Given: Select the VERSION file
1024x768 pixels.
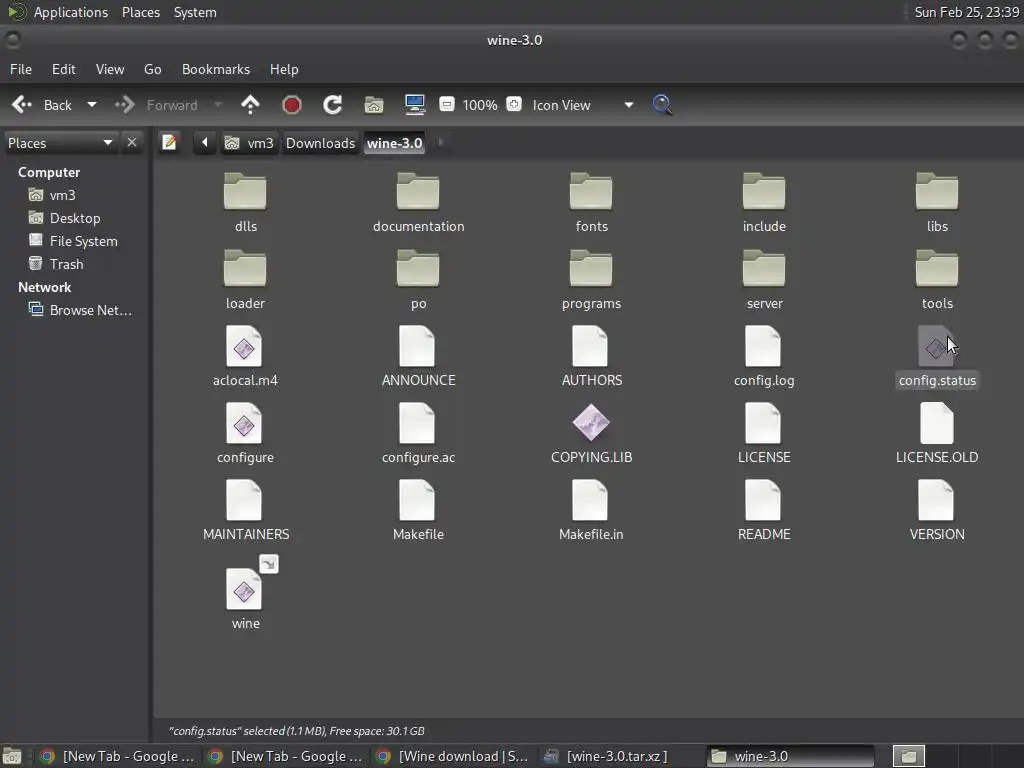Looking at the screenshot, I should click(x=936, y=511).
